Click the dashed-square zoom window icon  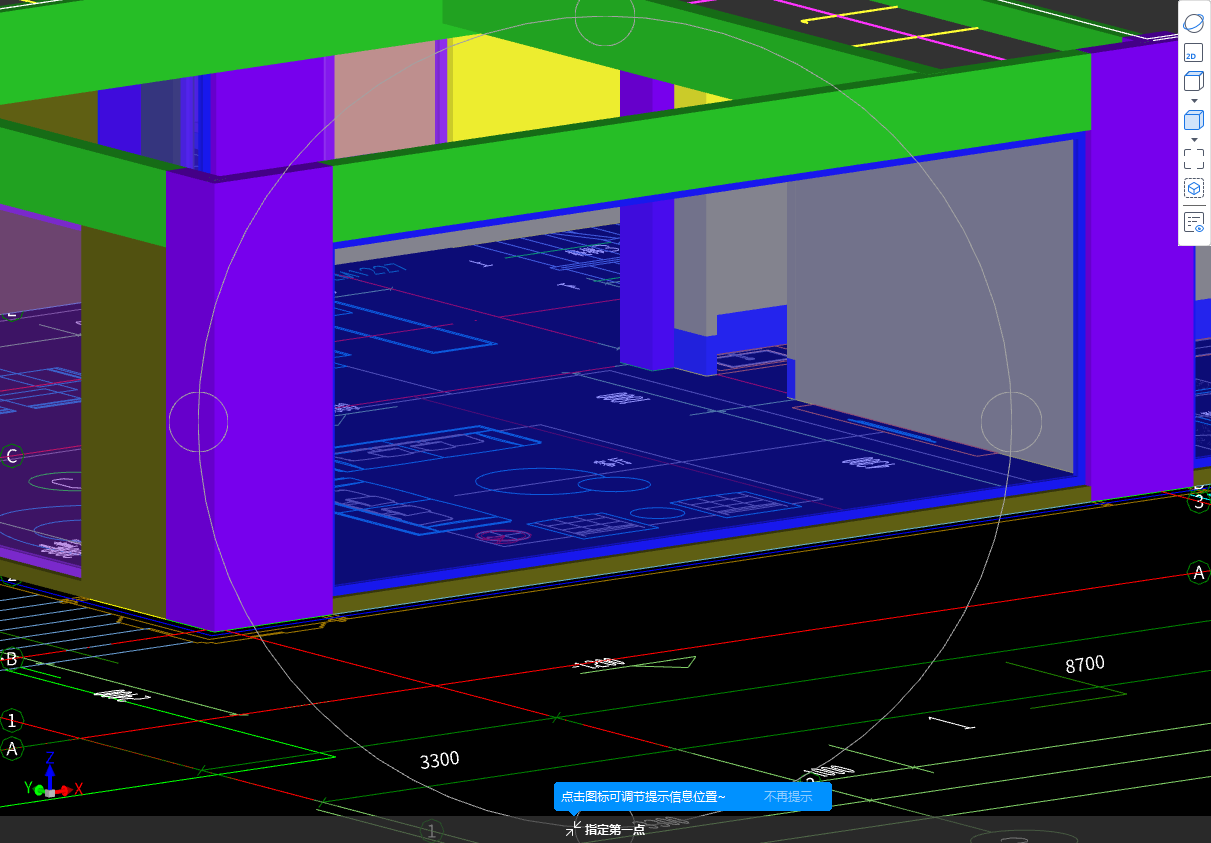(1193, 159)
